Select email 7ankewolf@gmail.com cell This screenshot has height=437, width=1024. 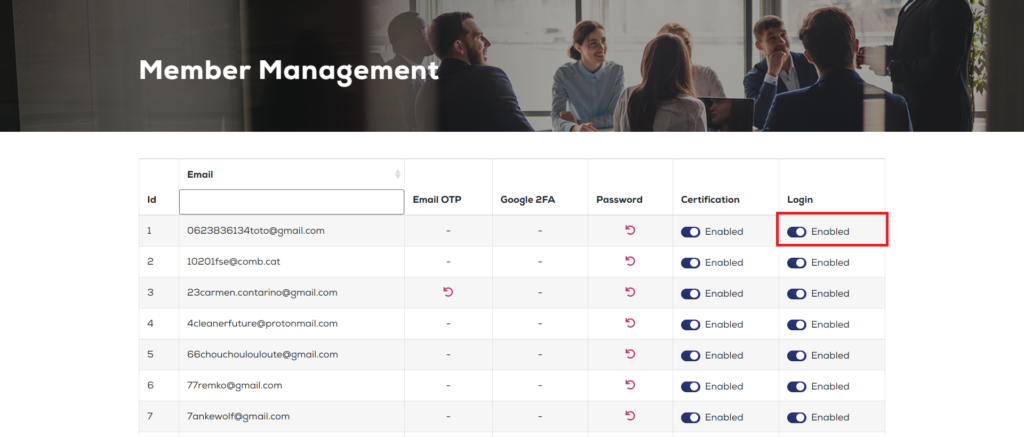point(291,416)
